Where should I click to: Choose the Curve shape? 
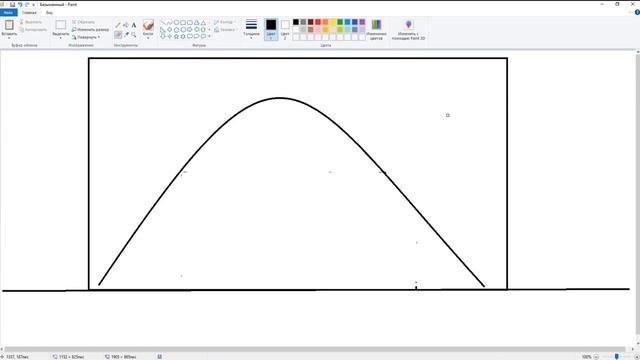point(170,23)
